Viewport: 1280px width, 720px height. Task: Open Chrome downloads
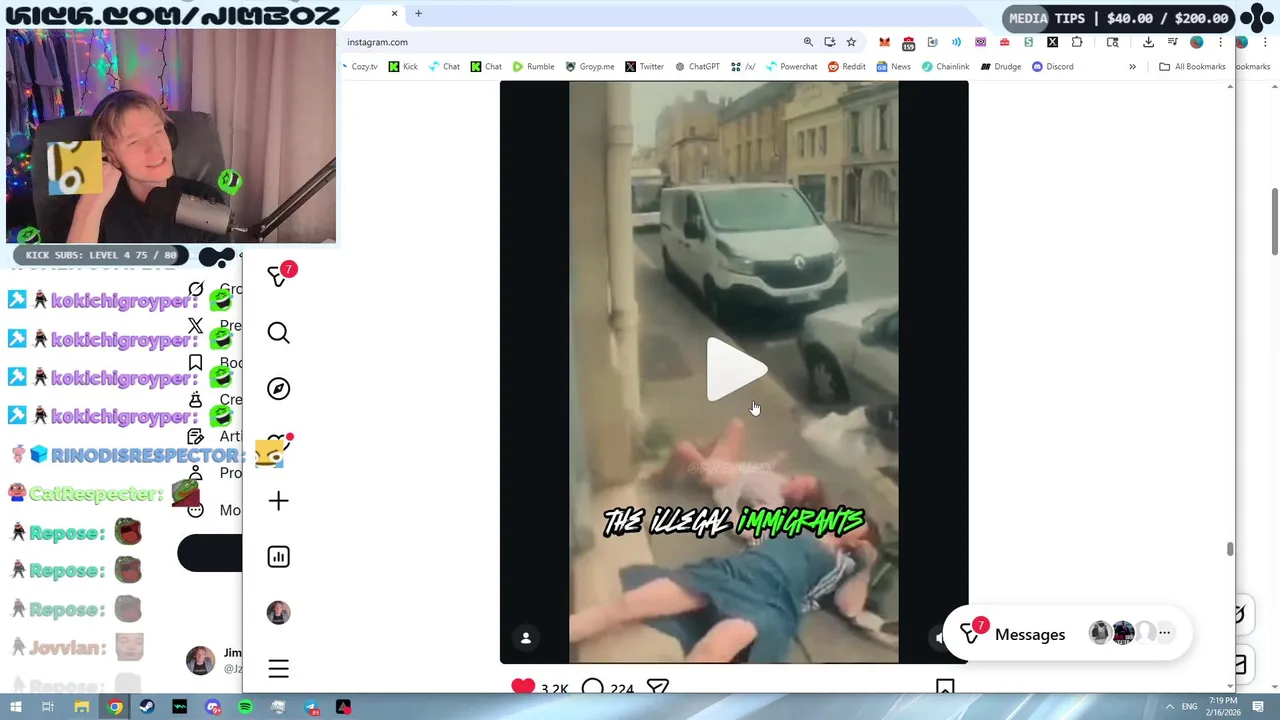pos(1148,42)
